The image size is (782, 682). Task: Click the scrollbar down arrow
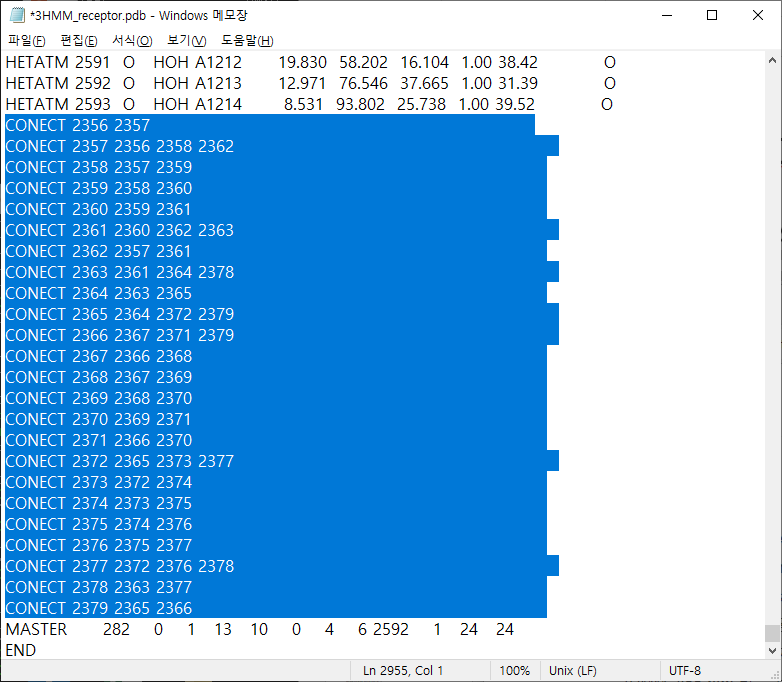[773, 651]
